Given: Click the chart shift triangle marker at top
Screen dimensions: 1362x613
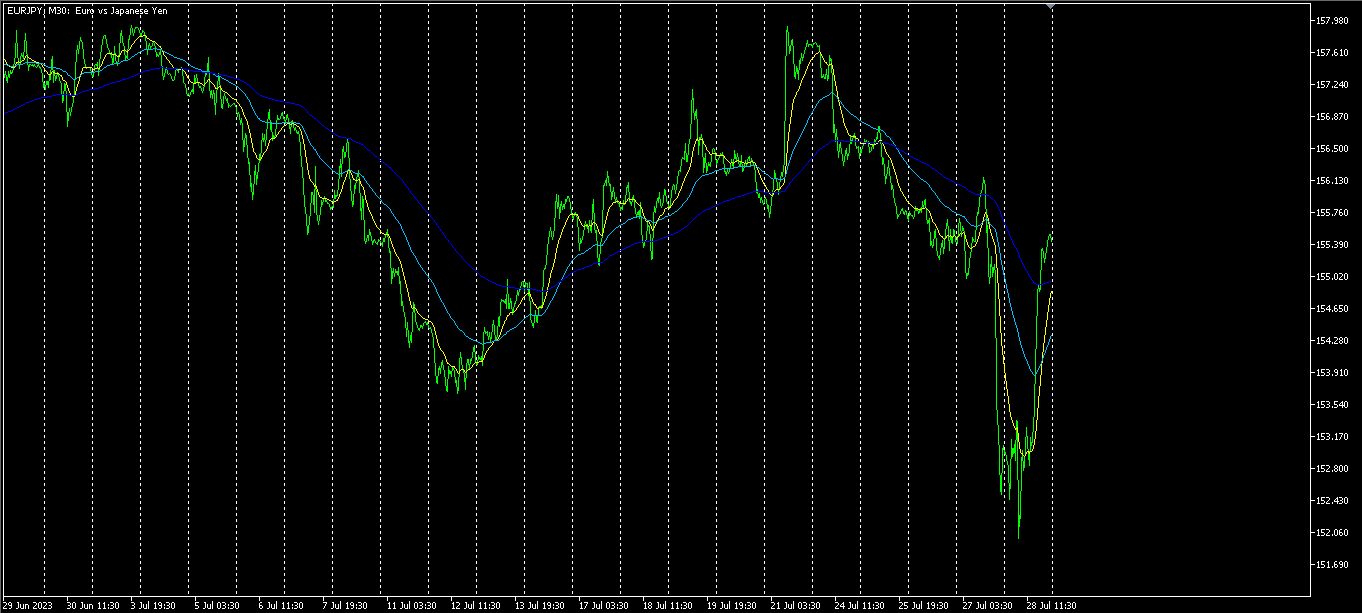Looking at the screenshot, I should 1050,6.
